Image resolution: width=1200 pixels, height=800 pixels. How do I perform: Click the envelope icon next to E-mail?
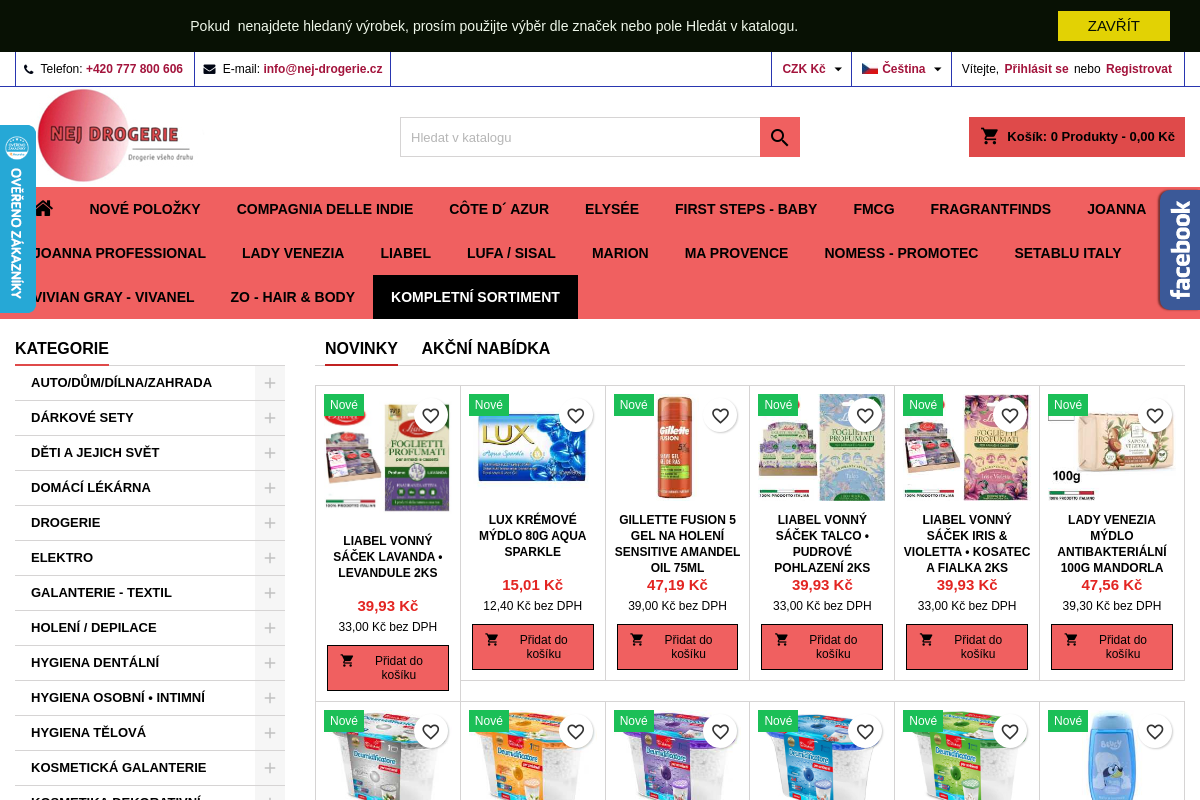click(209, 69)
